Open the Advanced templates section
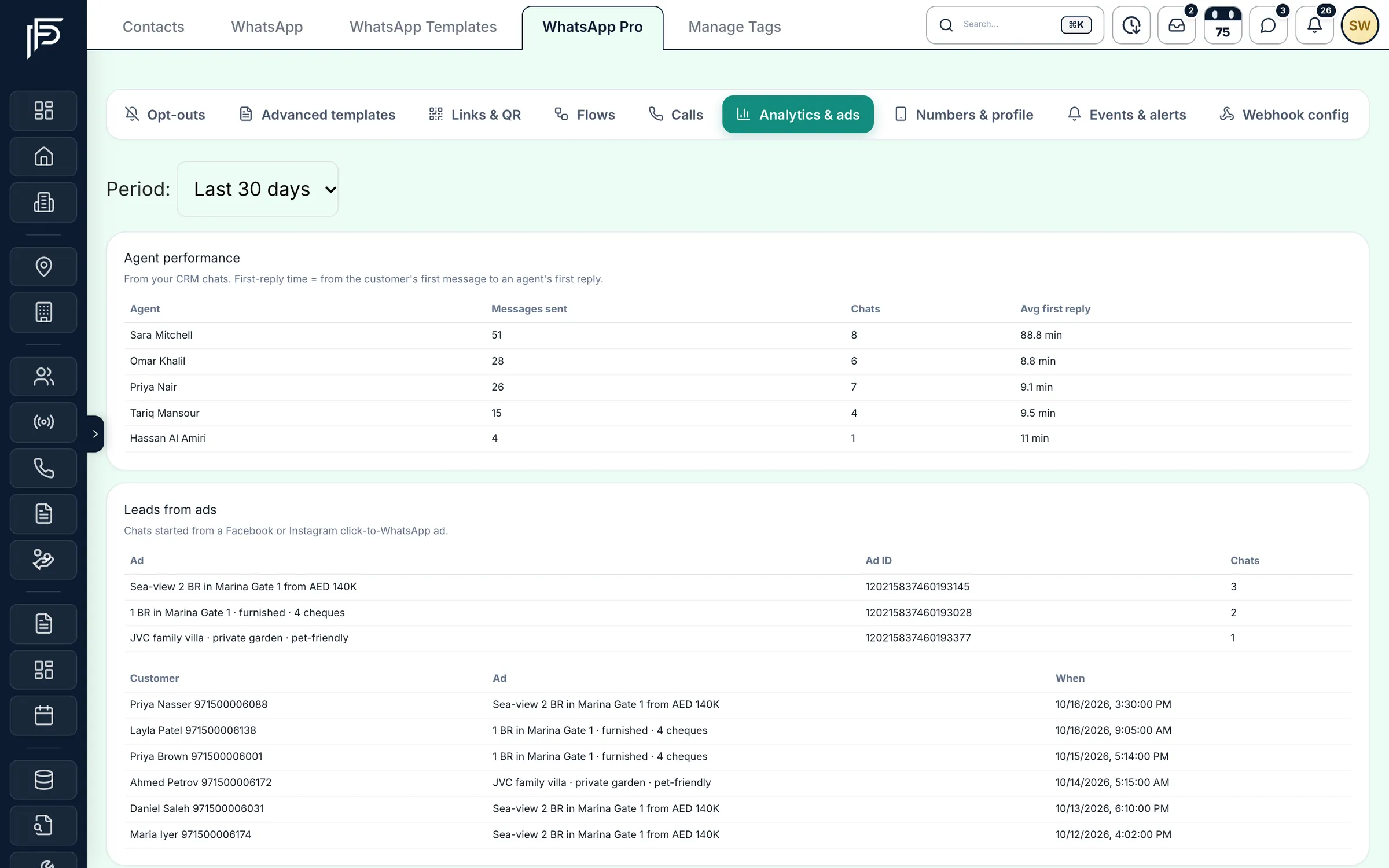Viewport: 1389px width, 868px height. click(x=317, y=115)
